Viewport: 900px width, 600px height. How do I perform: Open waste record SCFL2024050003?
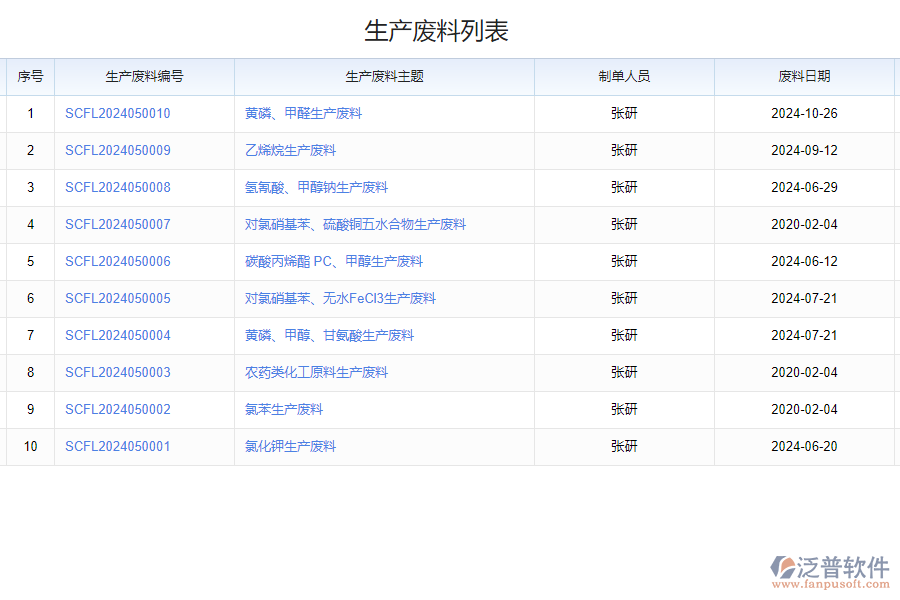pyautogui.click(x=117, y=372)
